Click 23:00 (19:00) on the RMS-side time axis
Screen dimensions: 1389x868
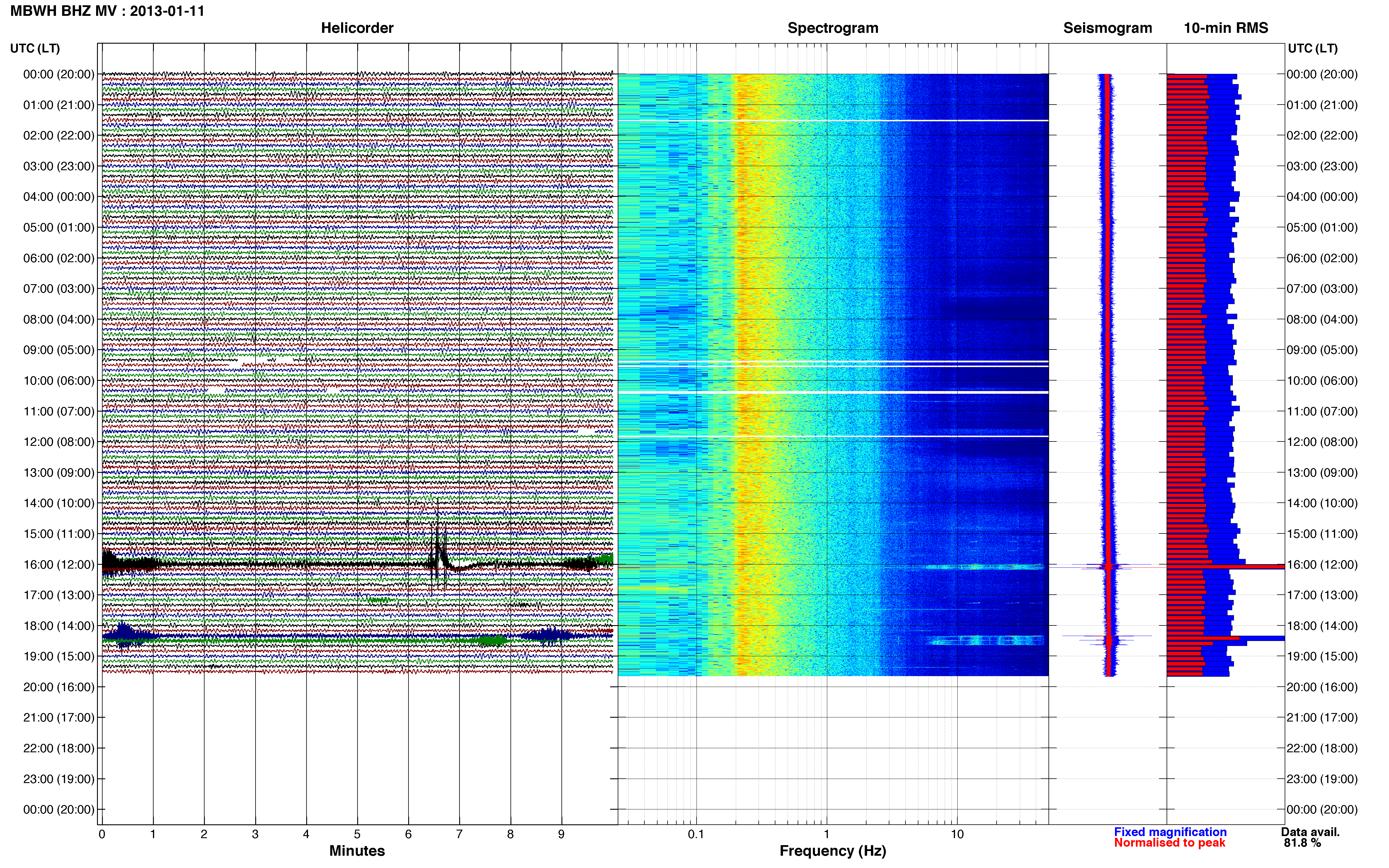[1322, 779]
